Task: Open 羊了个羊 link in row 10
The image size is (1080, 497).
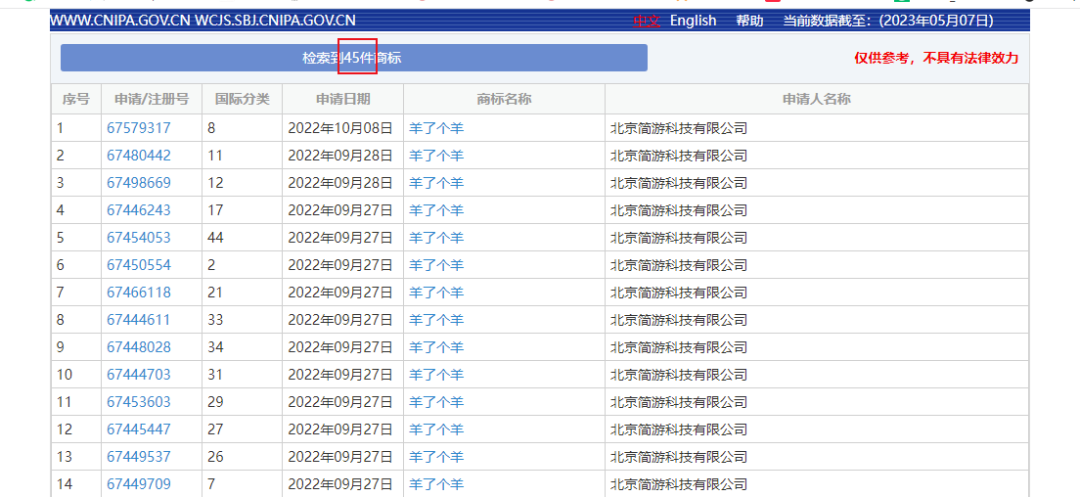Action: point(437,374)
